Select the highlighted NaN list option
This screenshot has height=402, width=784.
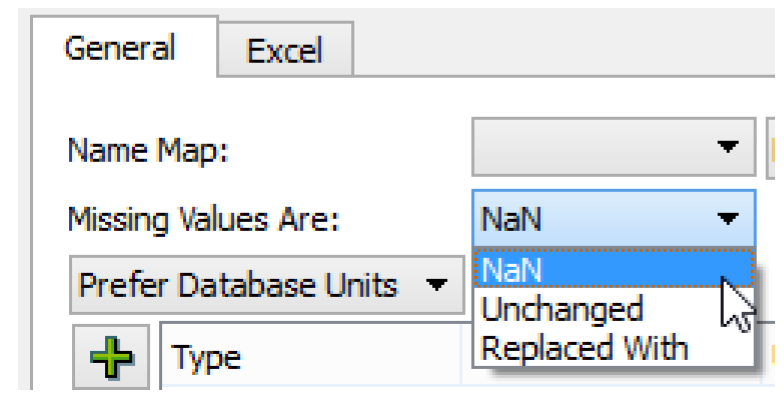[613, 268]
